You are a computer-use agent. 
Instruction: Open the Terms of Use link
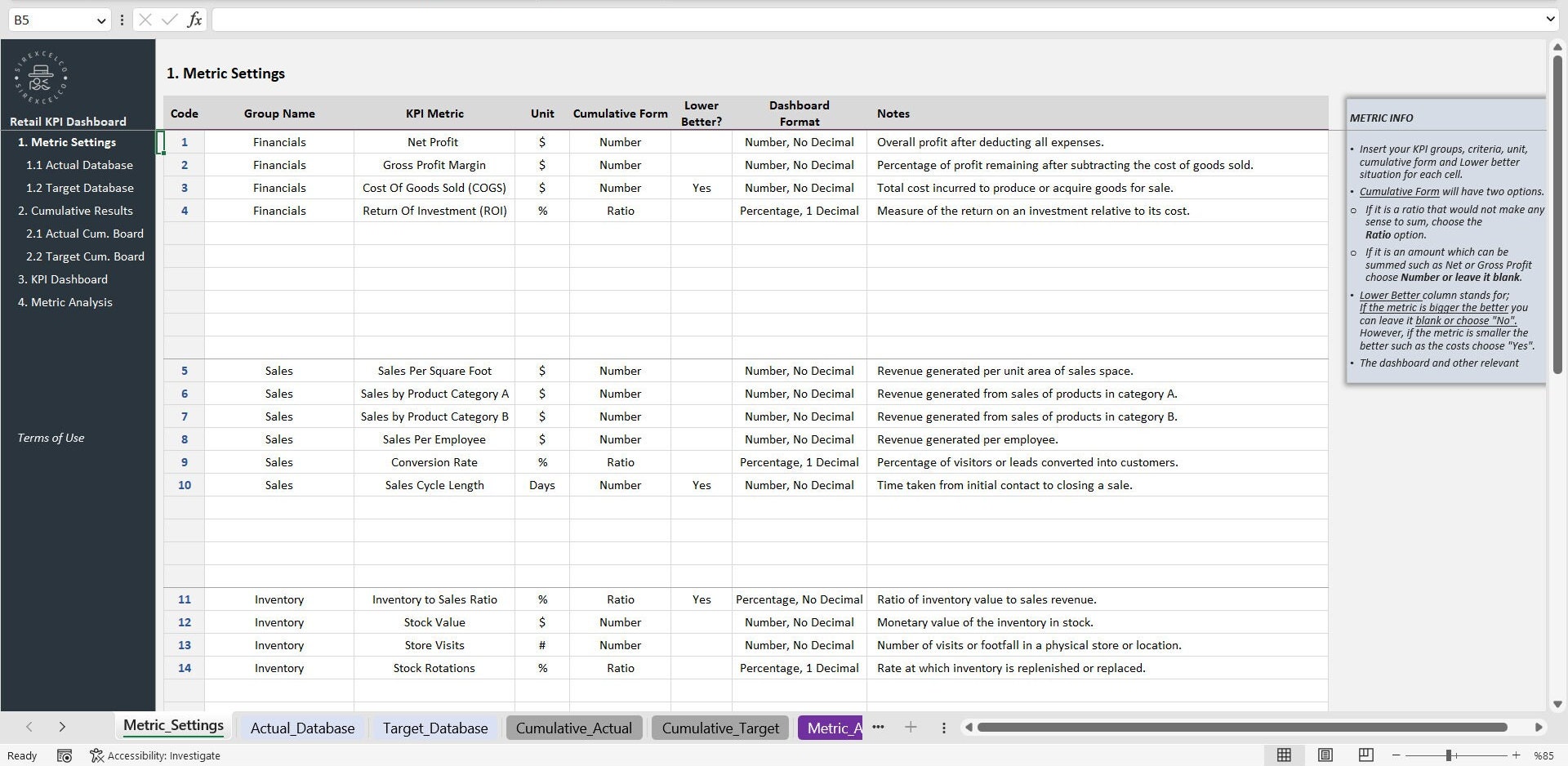(x=51, y=438)
